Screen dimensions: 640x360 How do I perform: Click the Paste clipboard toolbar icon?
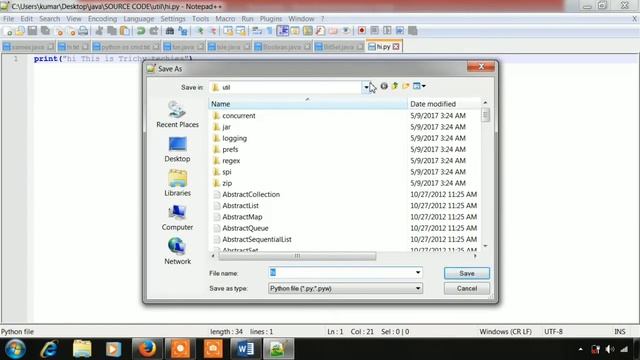click(124, 31)
